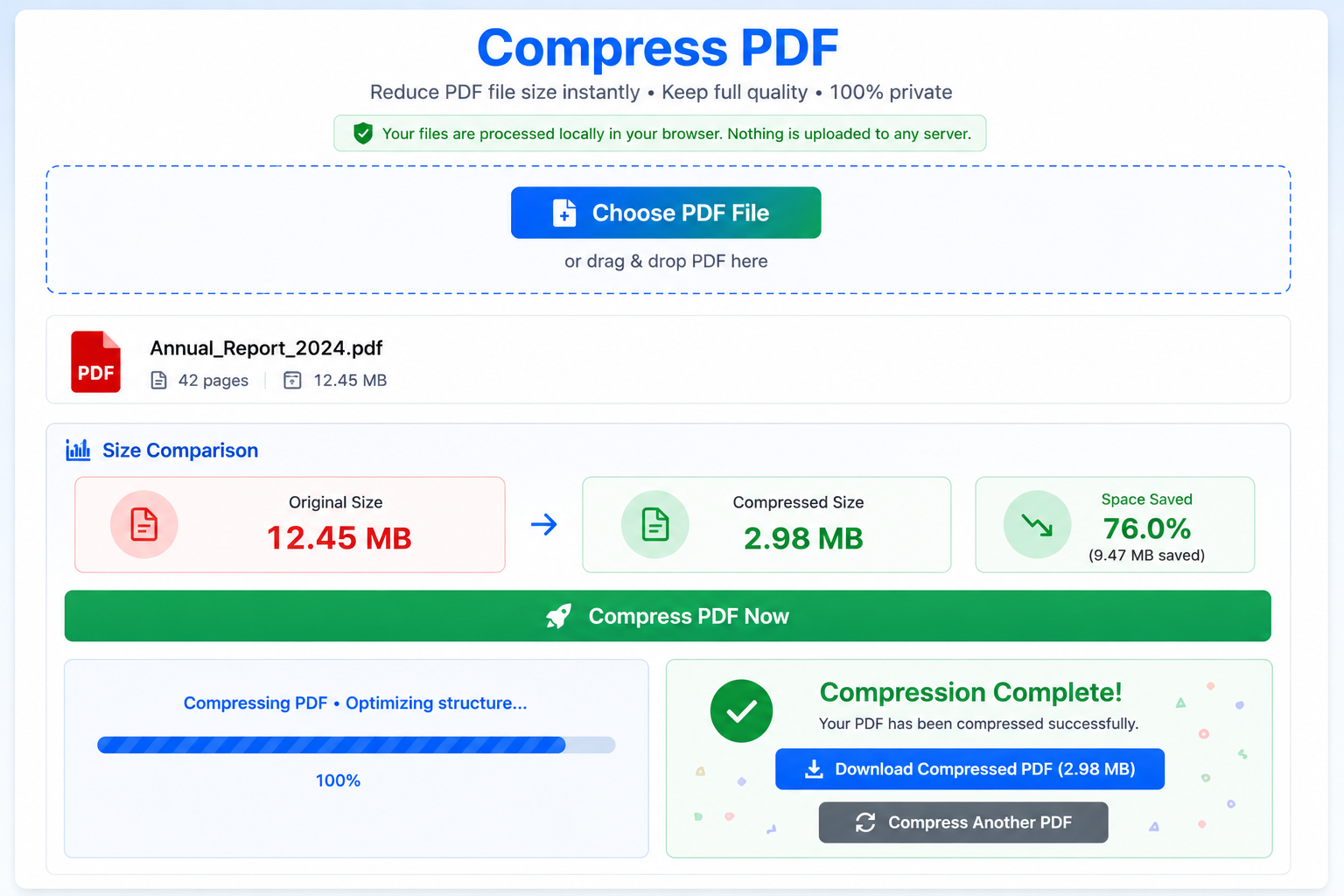Click the refresh icon on Compress Another PDF

point(865,822)
